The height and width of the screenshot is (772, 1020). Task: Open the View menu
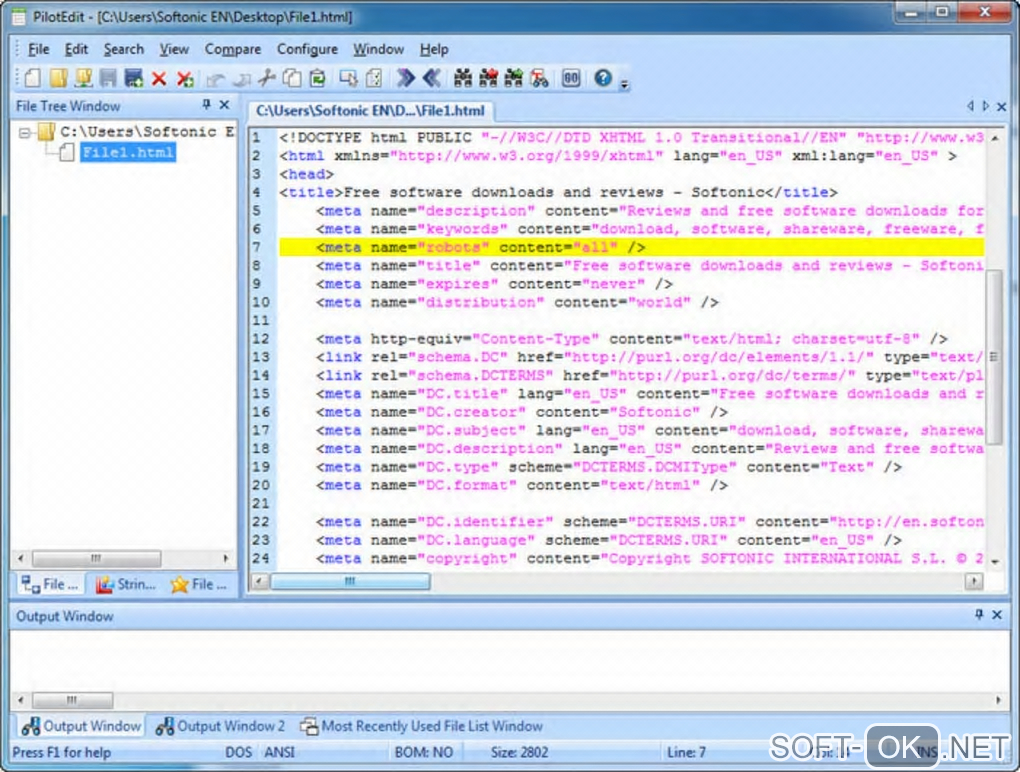click(x=174, y=49)
